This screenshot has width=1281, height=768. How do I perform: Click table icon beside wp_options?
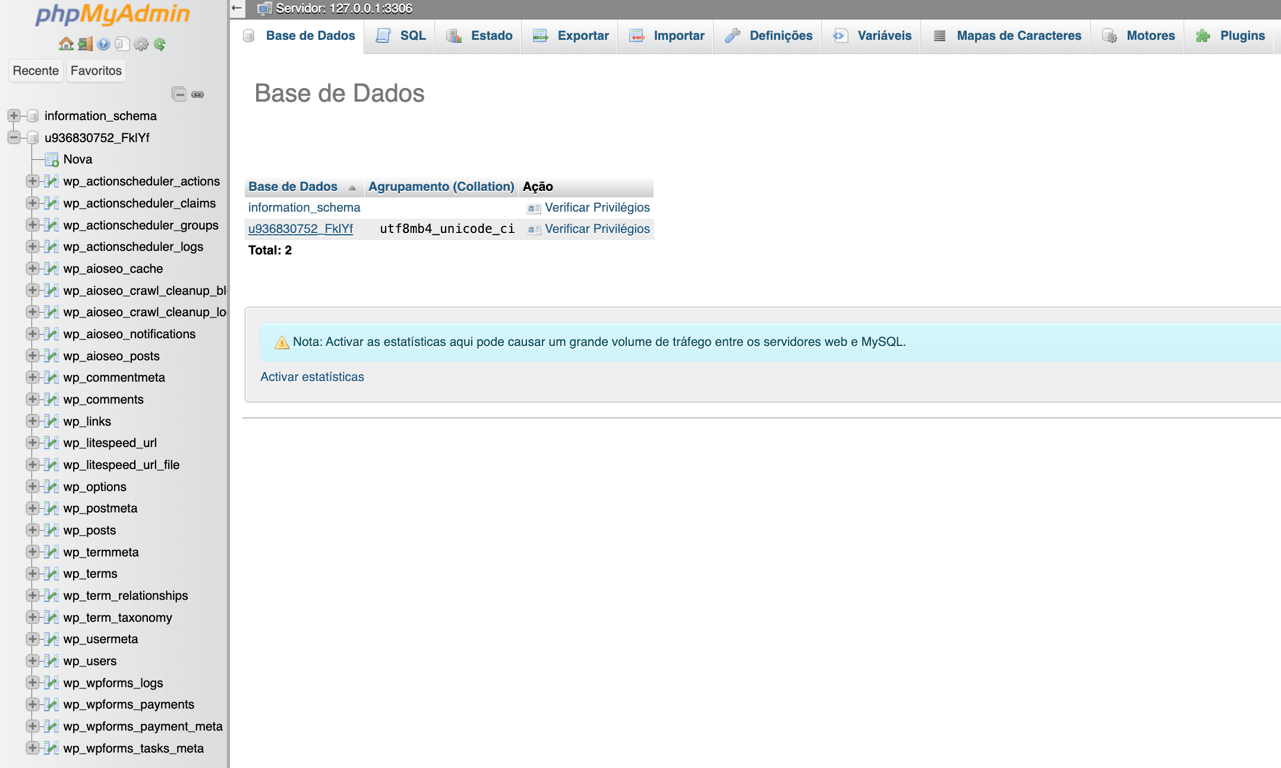coord(52,487)
